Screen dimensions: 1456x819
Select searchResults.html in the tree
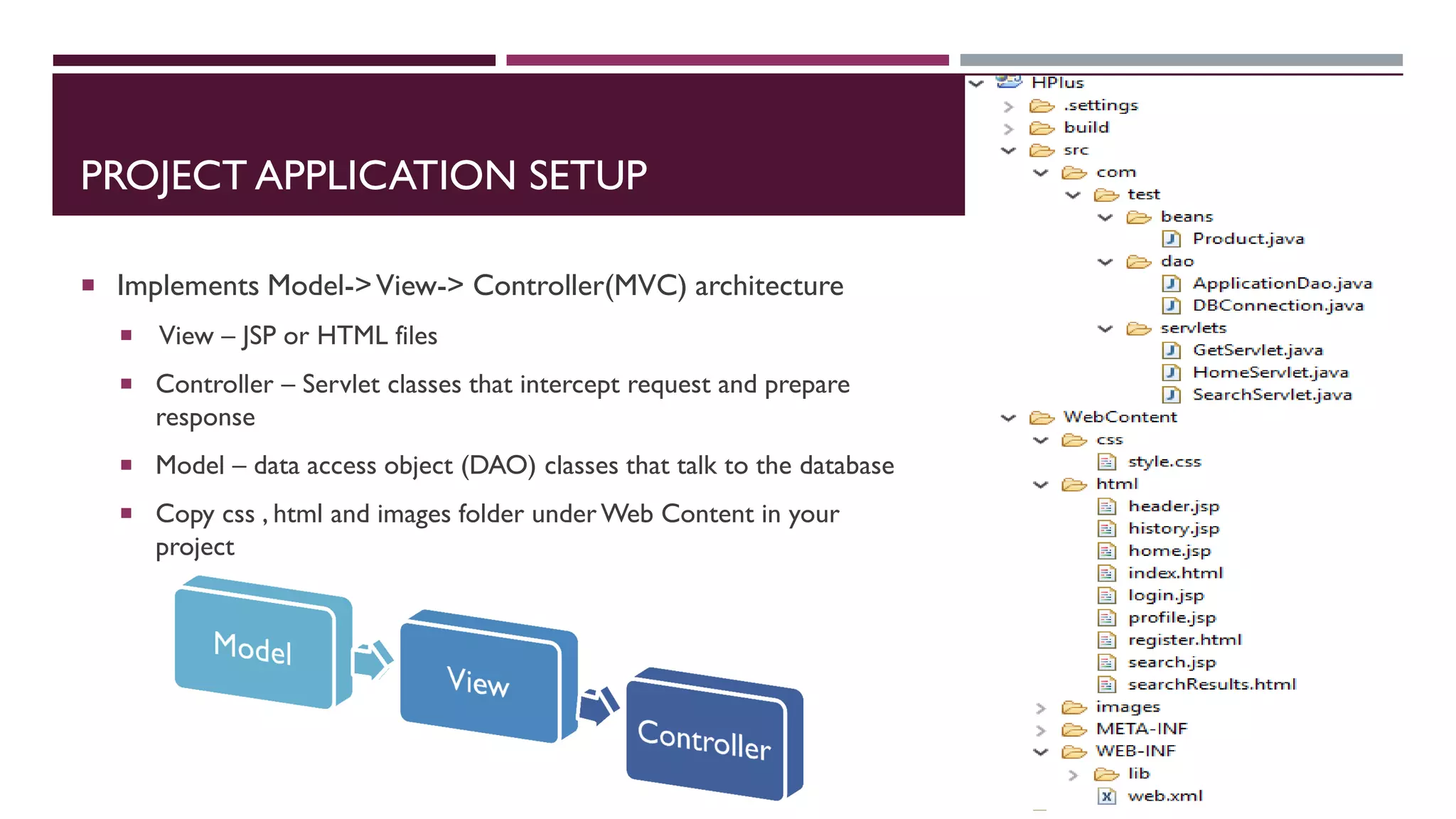[1211, 684]
